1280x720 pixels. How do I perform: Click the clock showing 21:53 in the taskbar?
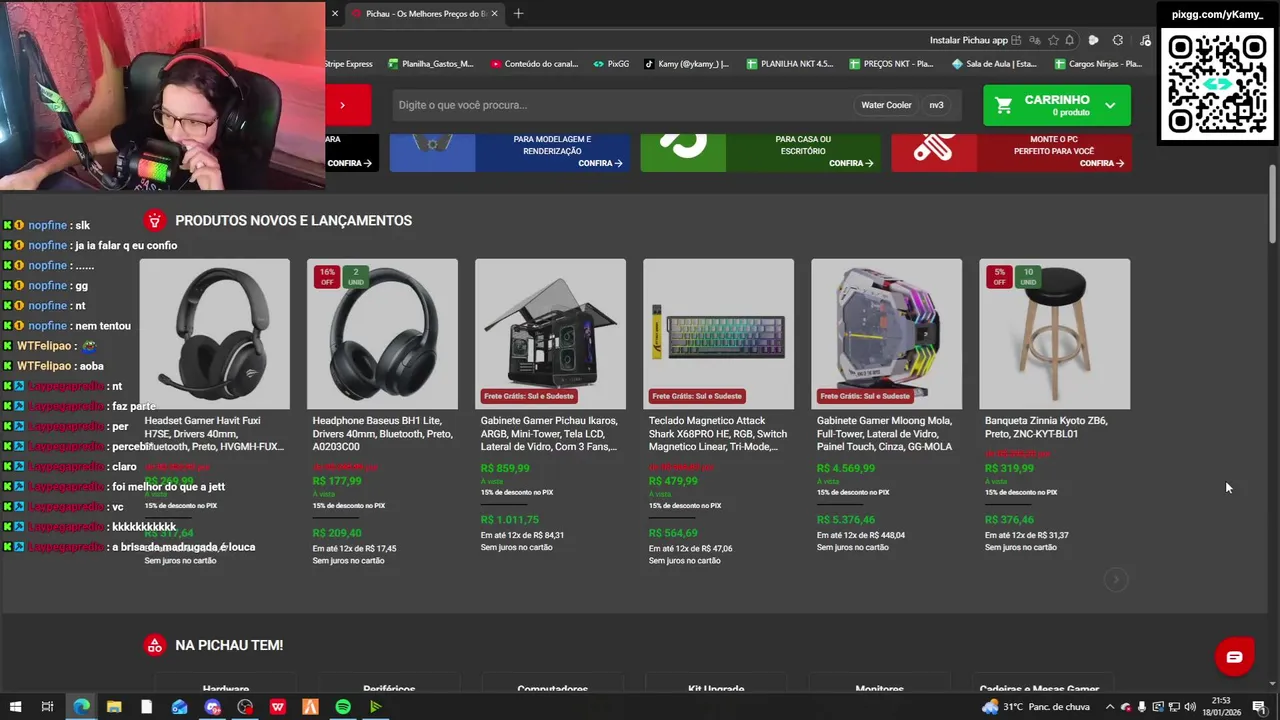(1221, 707)
